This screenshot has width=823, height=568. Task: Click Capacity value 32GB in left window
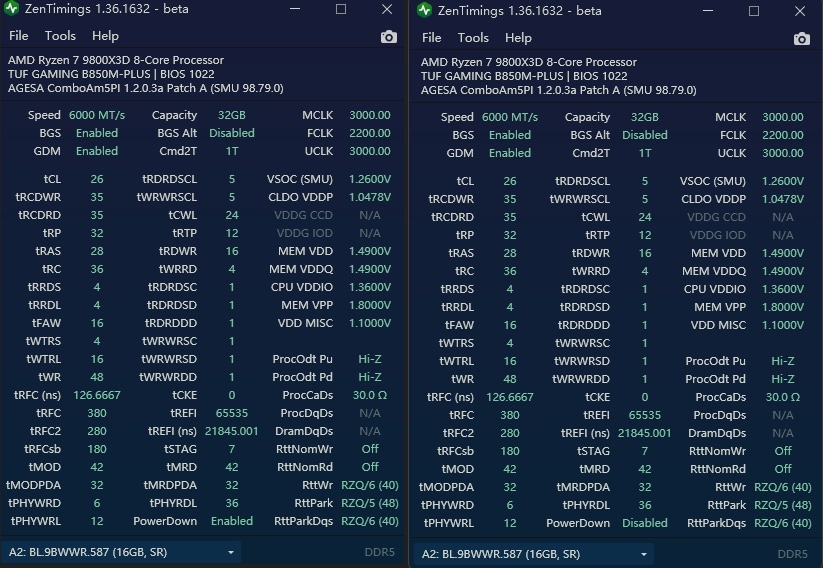(x=232, y=115)
